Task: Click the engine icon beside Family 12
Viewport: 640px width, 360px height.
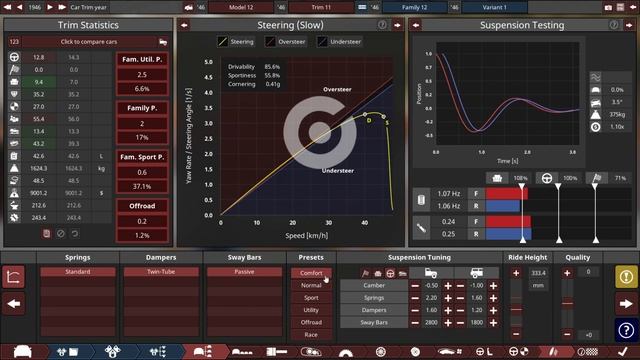Action: (x=362, y=7)
